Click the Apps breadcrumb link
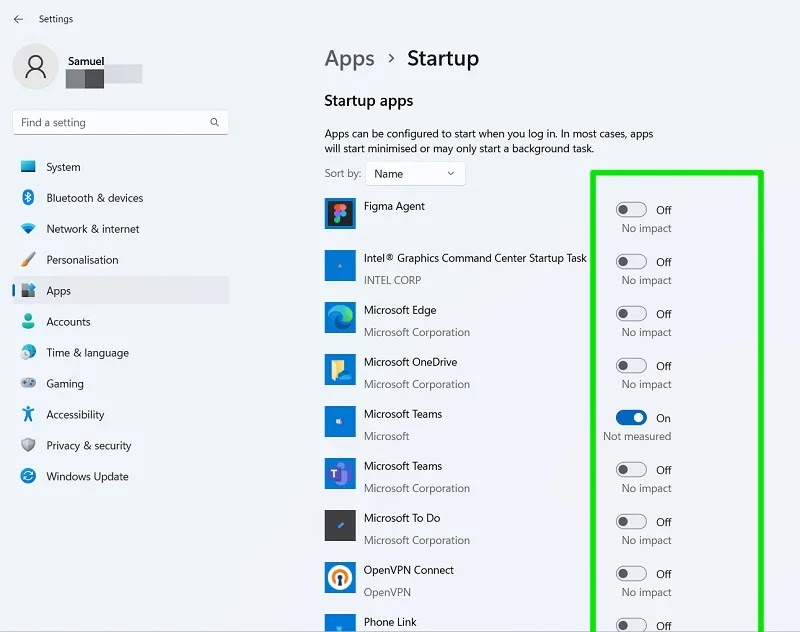The height and width of the screenshot is (632, 800). tap(349, 59)
